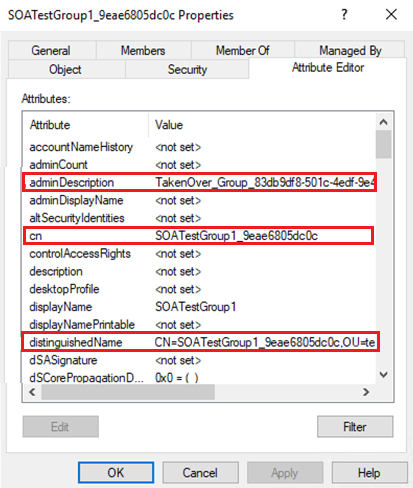Click the OK button

coord(116,472)
